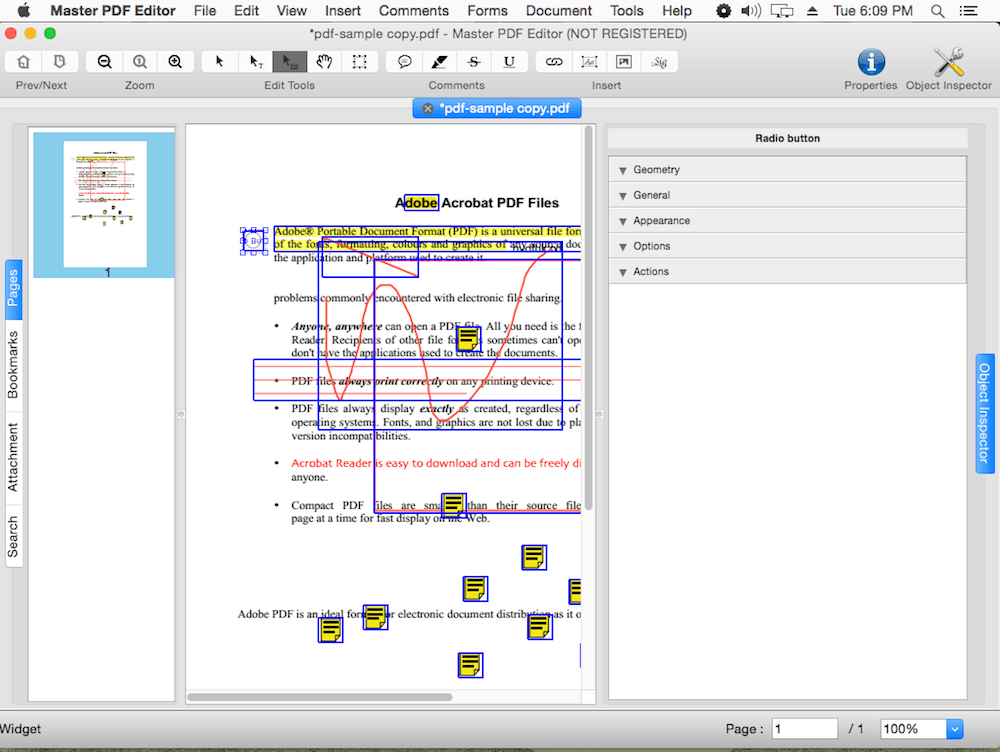Switch to the Pages side tab
Image resolution: width=1000 pixels, height=752 pixels.
[x=13, y=288]
